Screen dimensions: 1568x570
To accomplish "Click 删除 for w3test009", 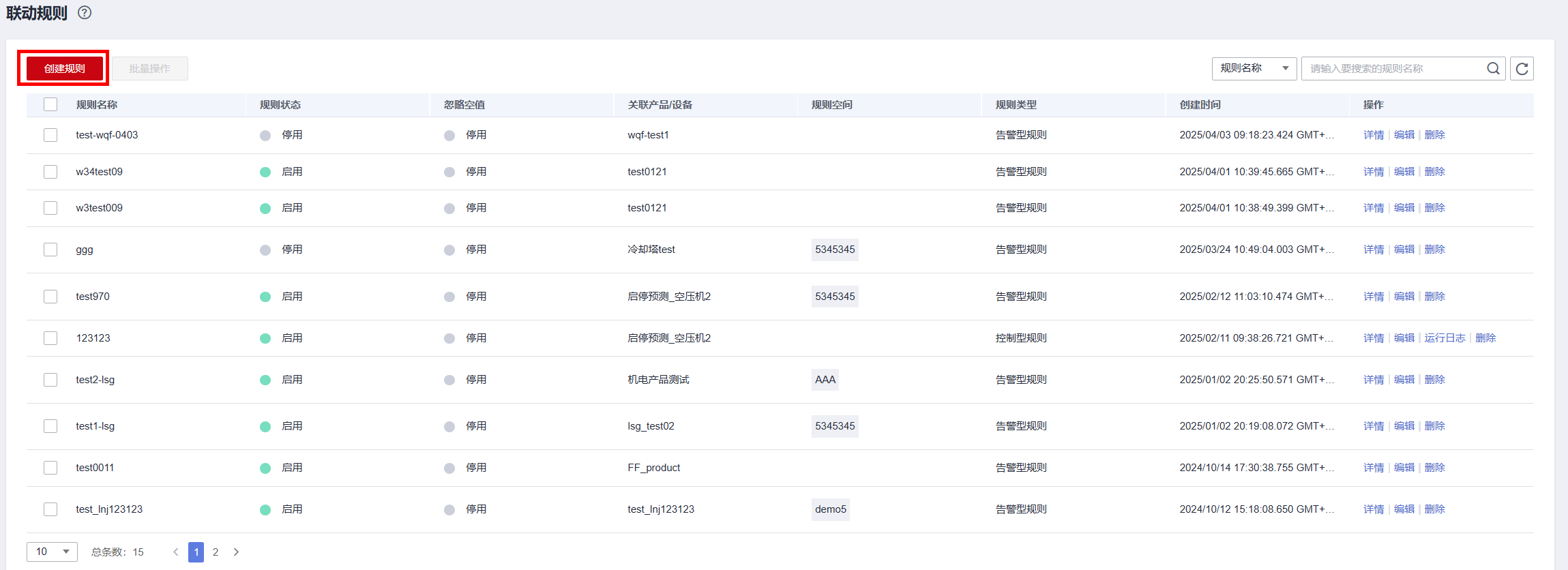I will coord(1435,208).
